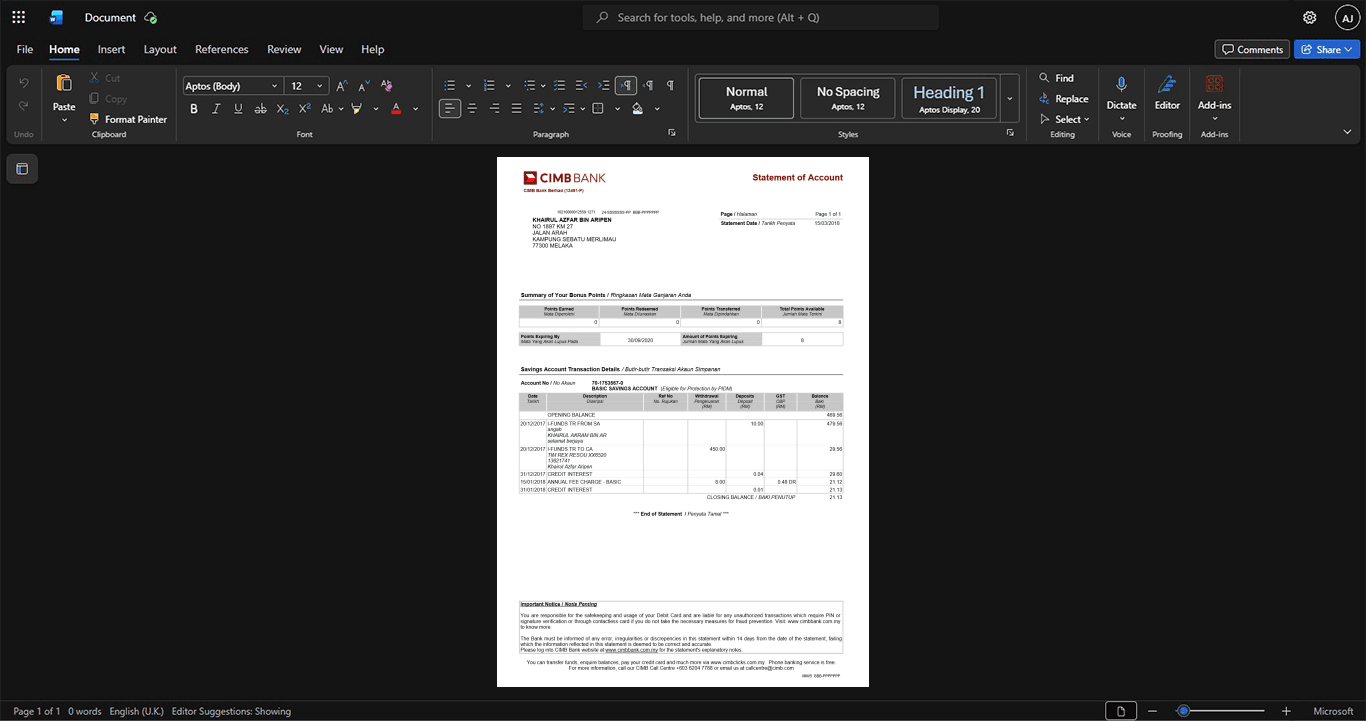Open the Change Case dropdown
This screenshot has height=721, width=1366.
pyautogui.click(x=331, y=109)
